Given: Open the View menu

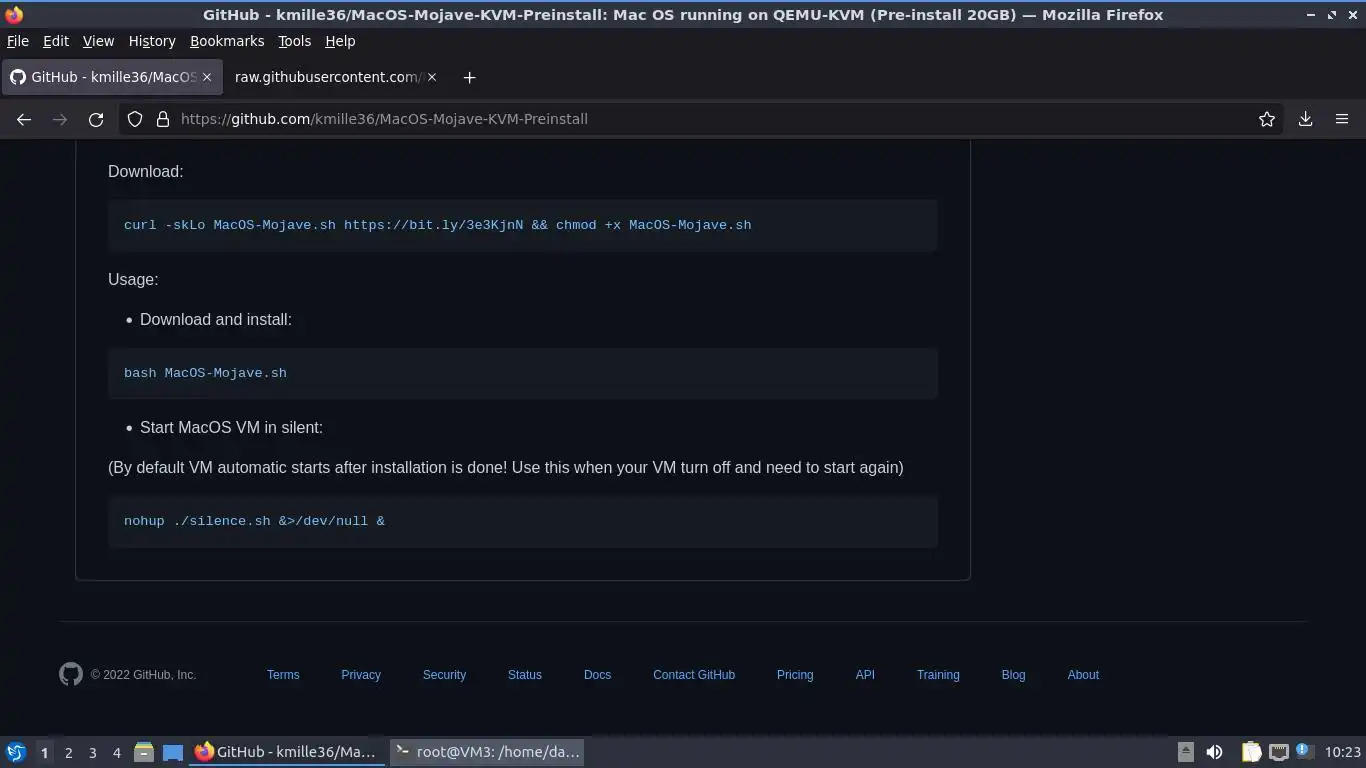Looking at the screenshot, I should [x=98, y=41].
